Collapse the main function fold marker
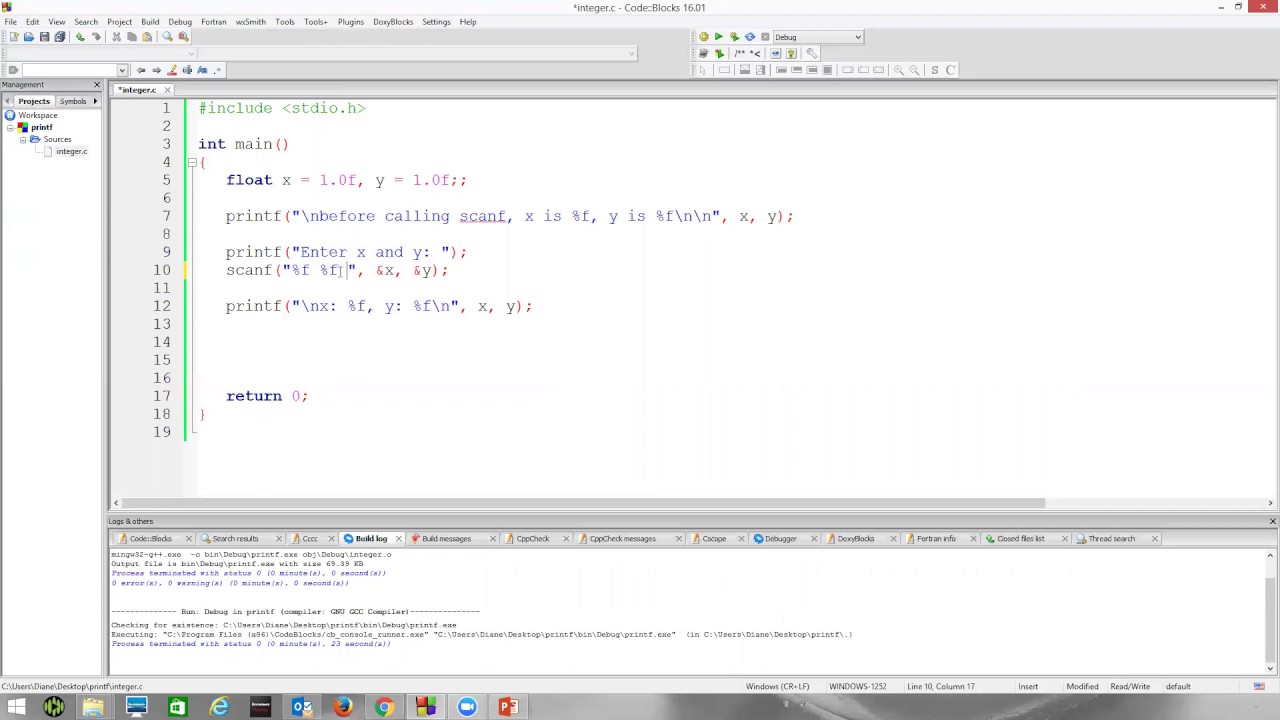This screenshot has height=720, width=1280. [x=192, y=162]
